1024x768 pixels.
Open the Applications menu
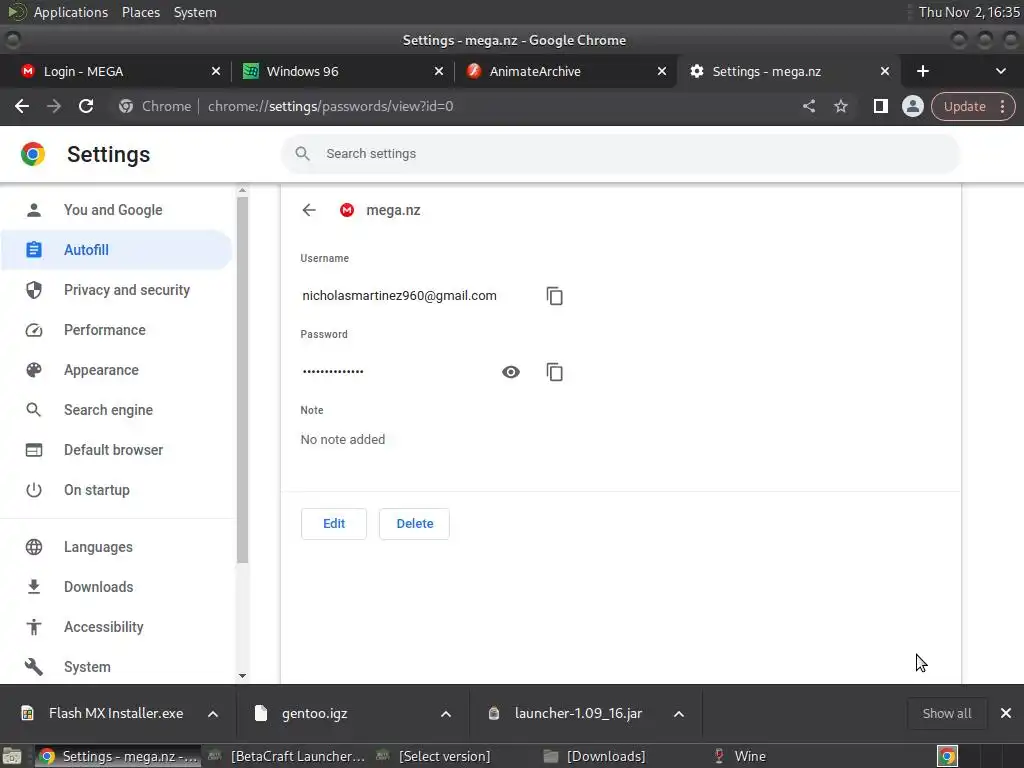click(x=71, y=12)
